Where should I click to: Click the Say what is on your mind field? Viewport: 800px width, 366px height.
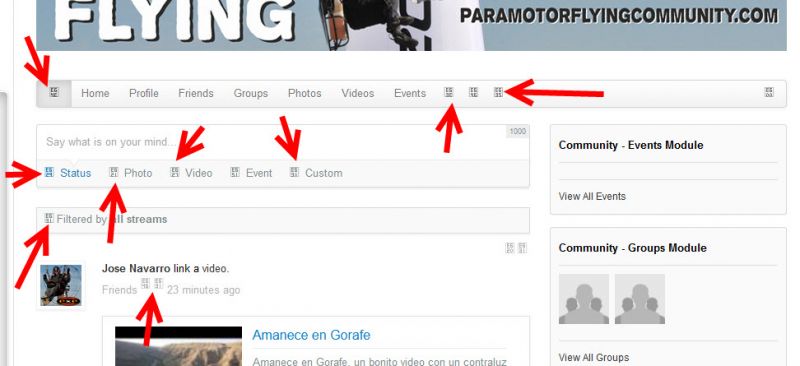283,142
